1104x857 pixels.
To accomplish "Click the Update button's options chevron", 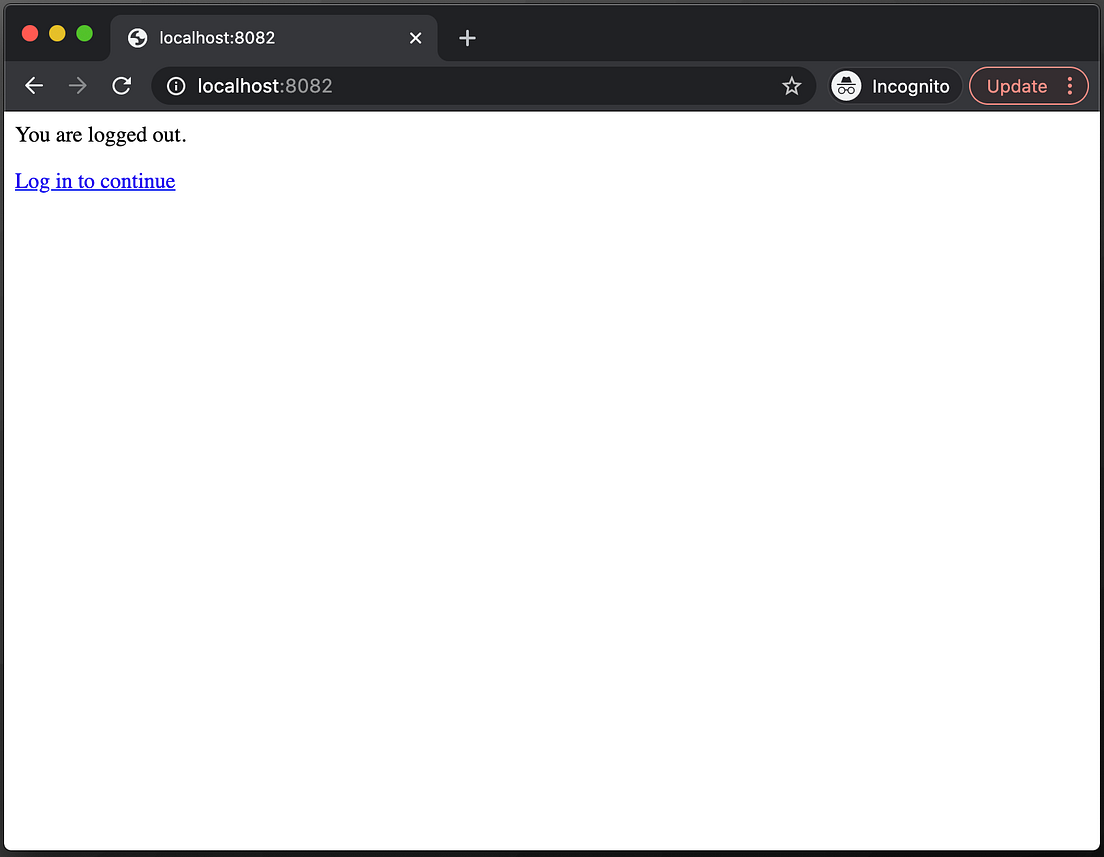I will pos(1069,86).
